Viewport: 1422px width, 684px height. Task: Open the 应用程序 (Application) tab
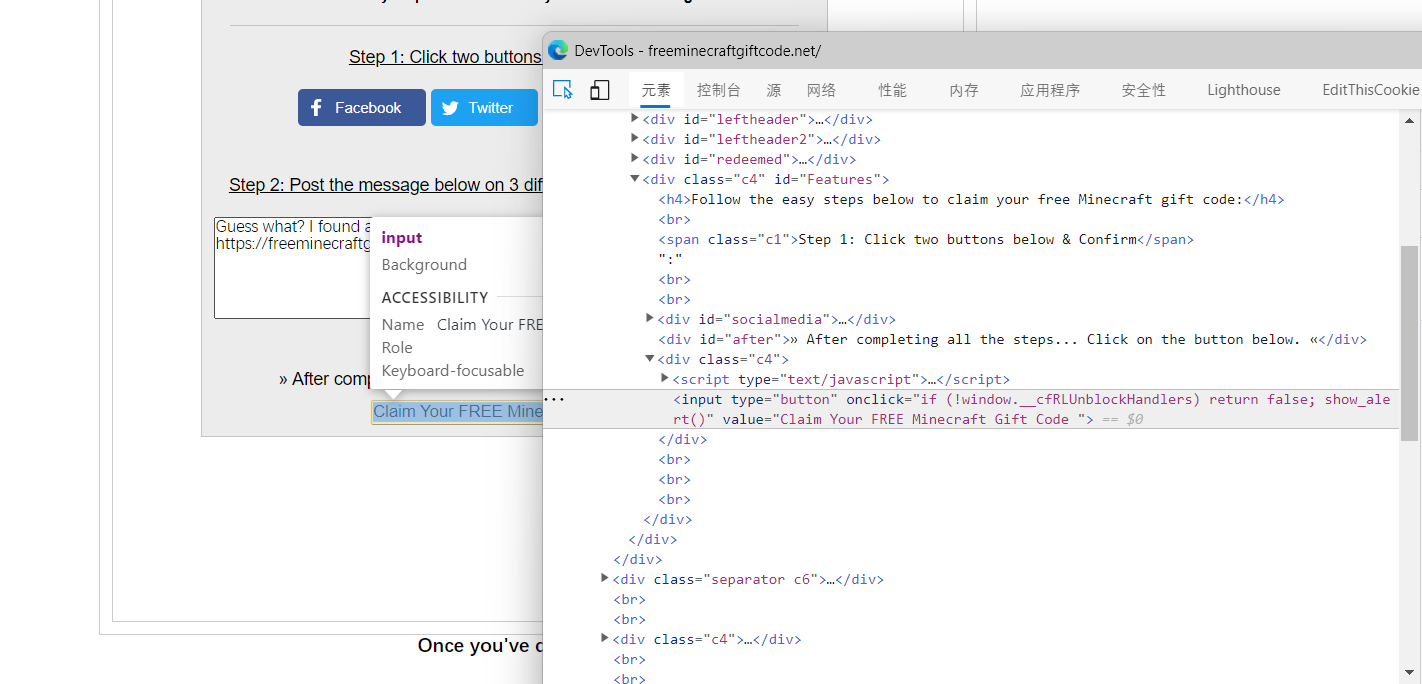coord(1050,90)
